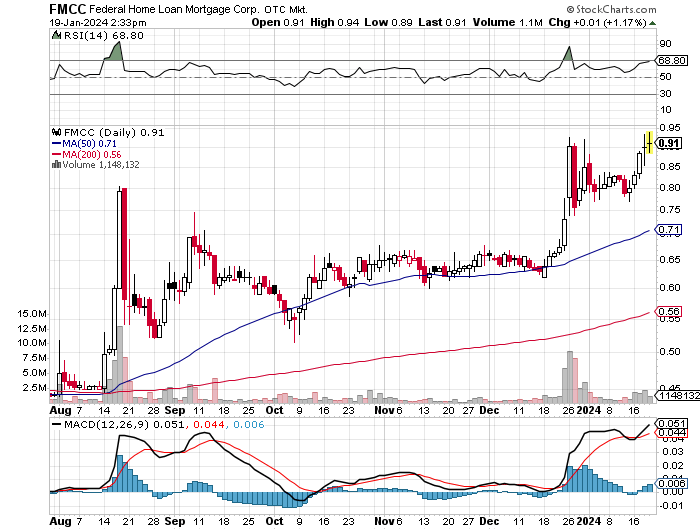
Task: Click the 0.75 label on the price axis
Action: pyautogui.click(x=670, y=210)
